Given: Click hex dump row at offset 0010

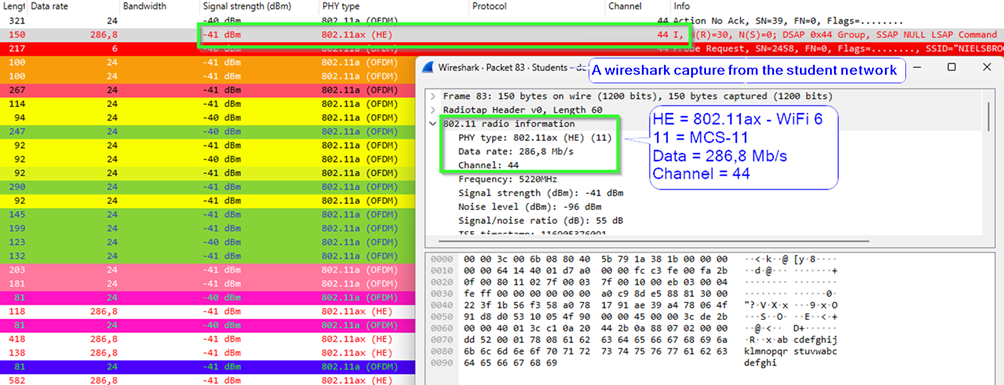Looking at the screenshot, I should (x=634, y=270).
